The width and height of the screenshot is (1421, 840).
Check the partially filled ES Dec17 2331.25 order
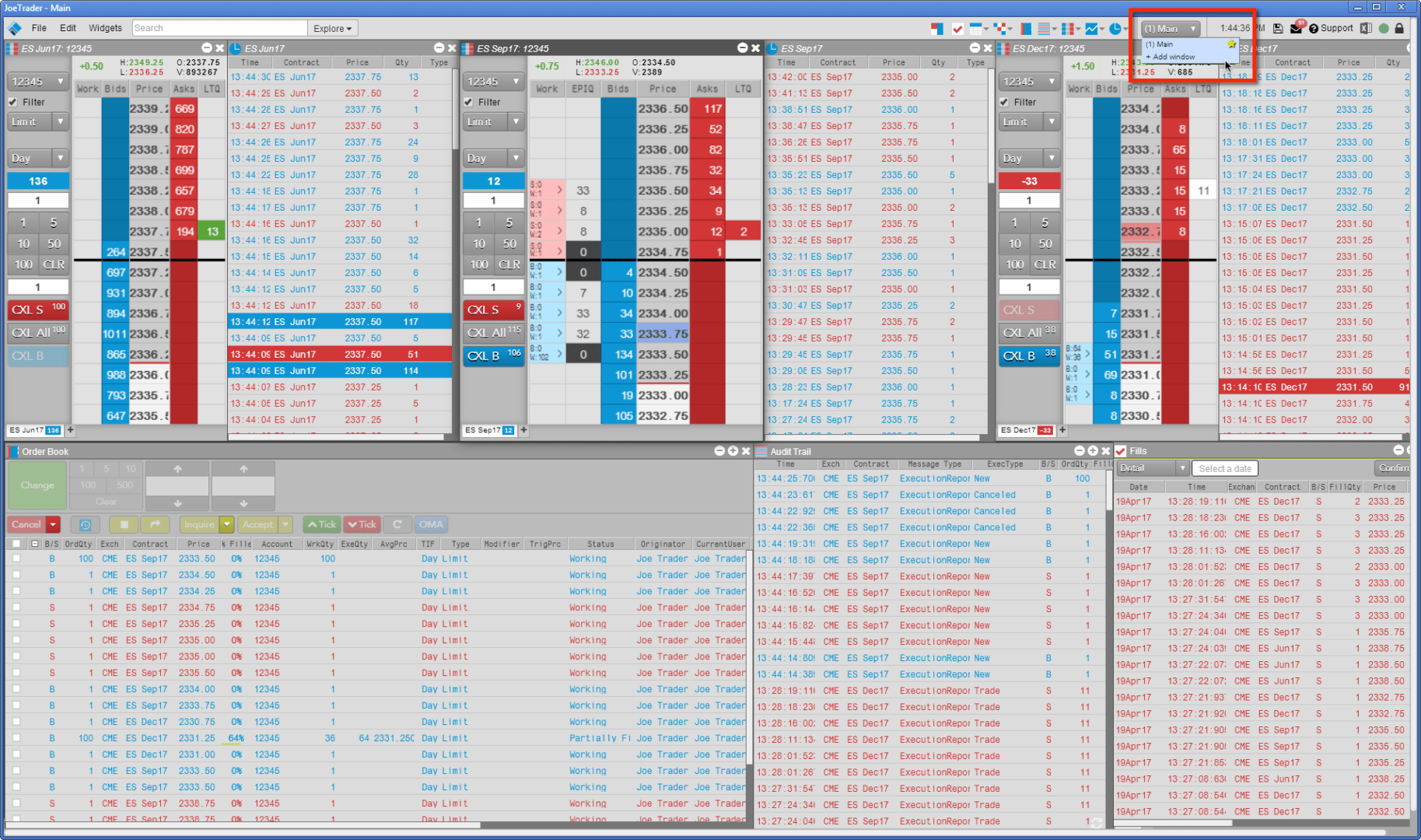[x=16, y=738]
